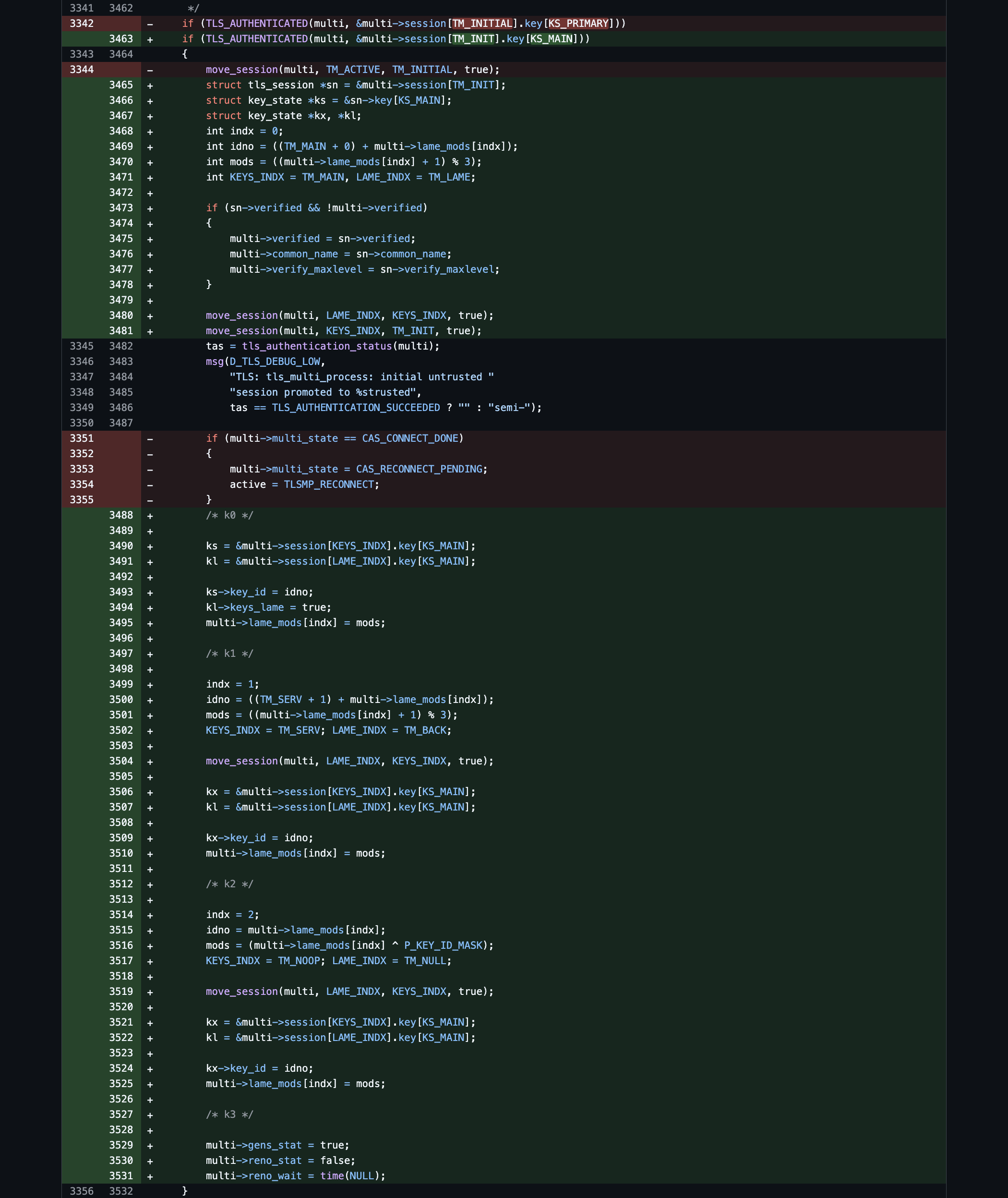Click the /* k0 */ comment
The height and width of the screenshot is (1198, 1008).
tap(229, 516)
